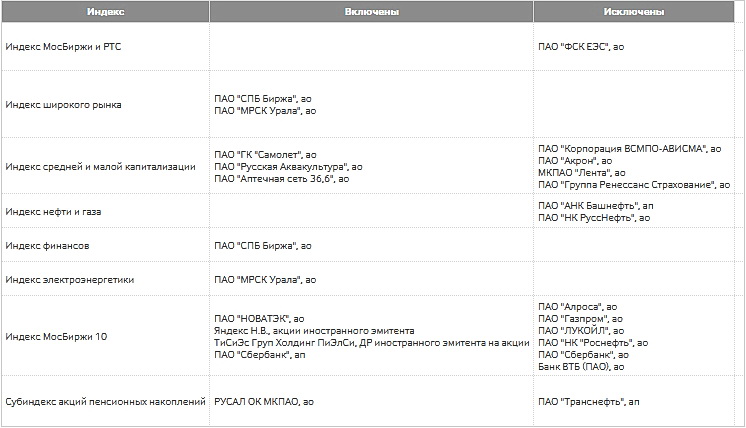The height and width of the screenshot is (428, 746).
Task: Select the Индекс МосБиржи и РТС row label
Action: coord(63,47)
